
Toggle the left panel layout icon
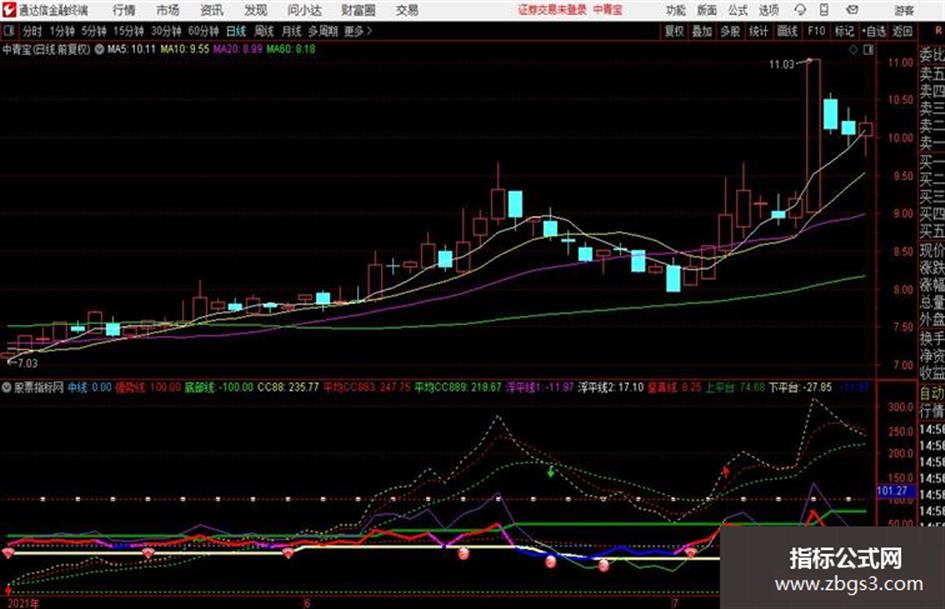click(x=9, y=31)
